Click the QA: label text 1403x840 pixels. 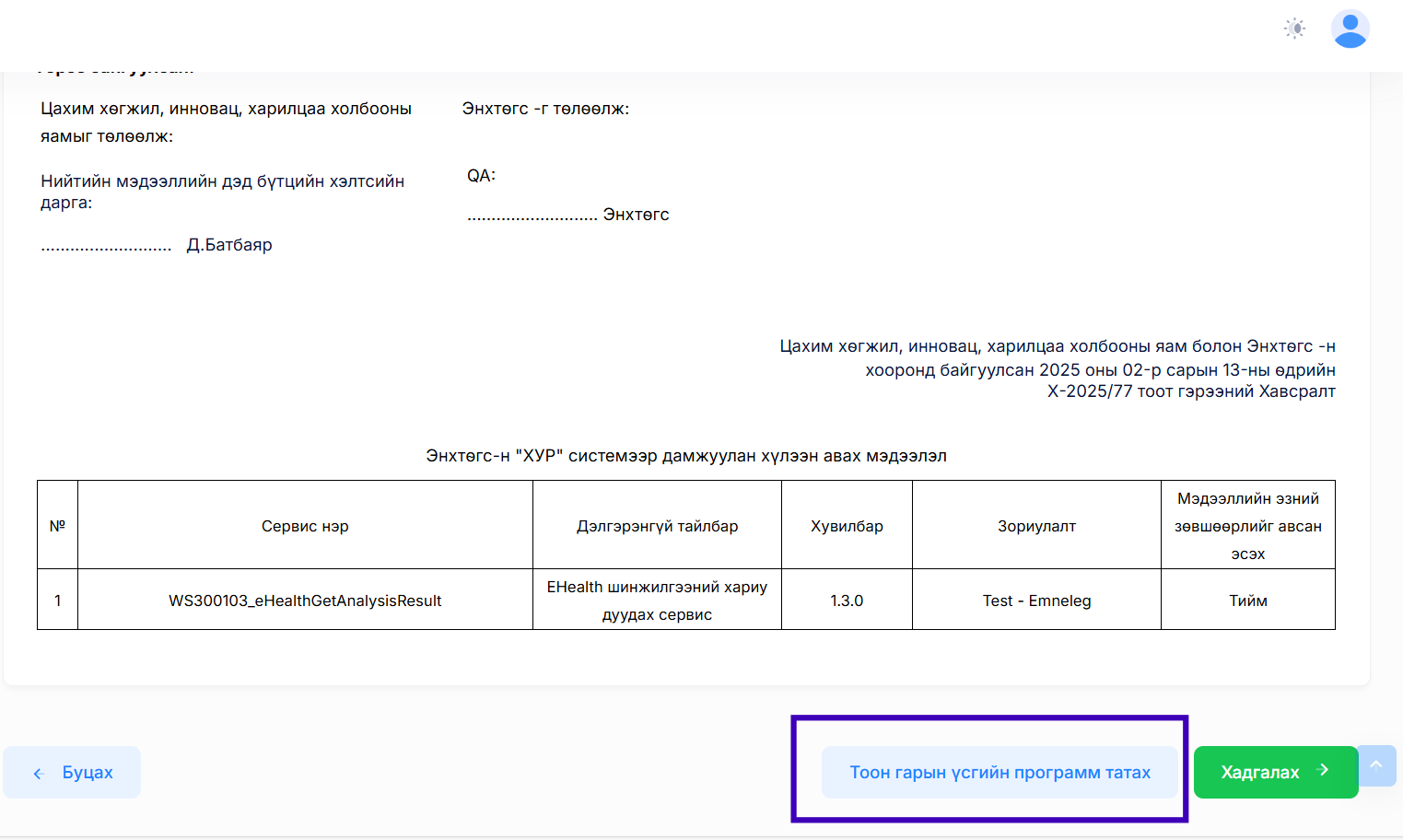click(x=481, y=176)
